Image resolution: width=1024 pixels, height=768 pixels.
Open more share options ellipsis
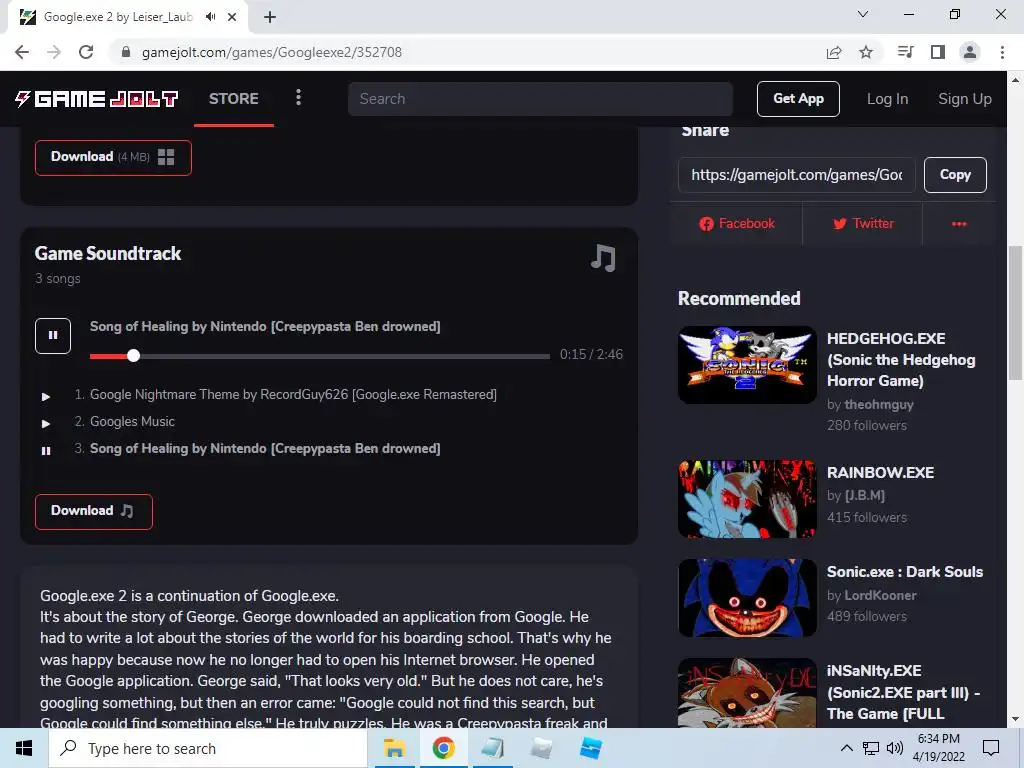[x=959, y=224]
